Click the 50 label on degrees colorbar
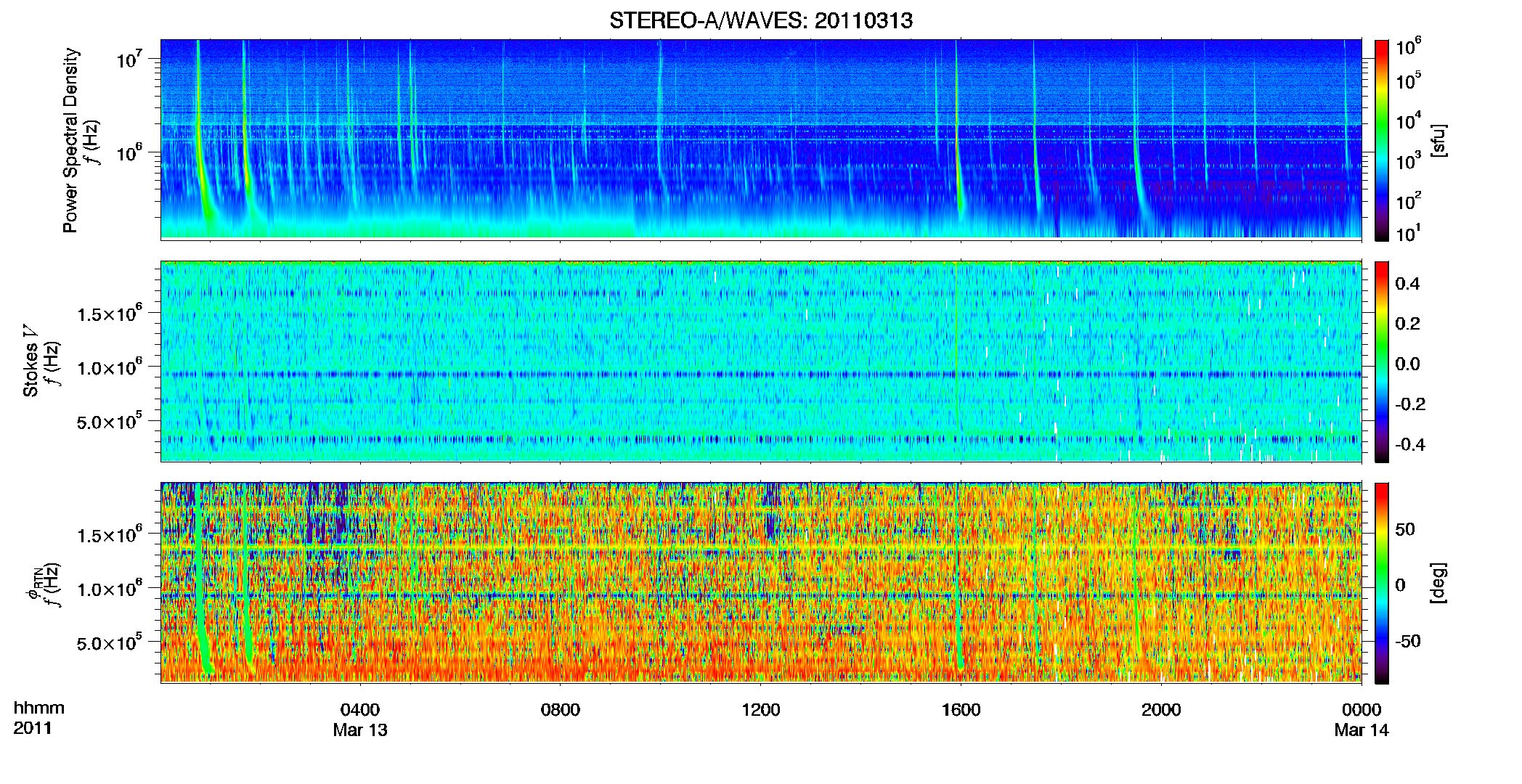 tap(1405, 529)
